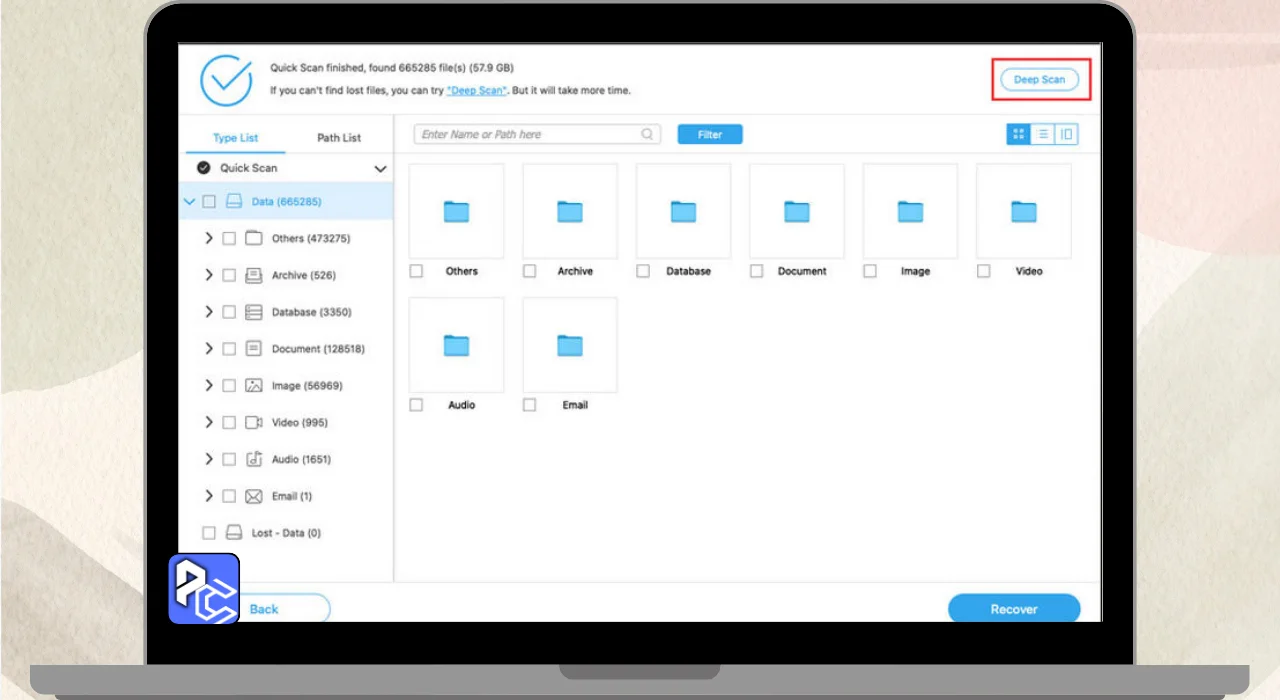Open the "Deep Scan" hyperlink in message
This screenshot has width=1280, height=700.
pyautogui.click(x=477, y=91)
